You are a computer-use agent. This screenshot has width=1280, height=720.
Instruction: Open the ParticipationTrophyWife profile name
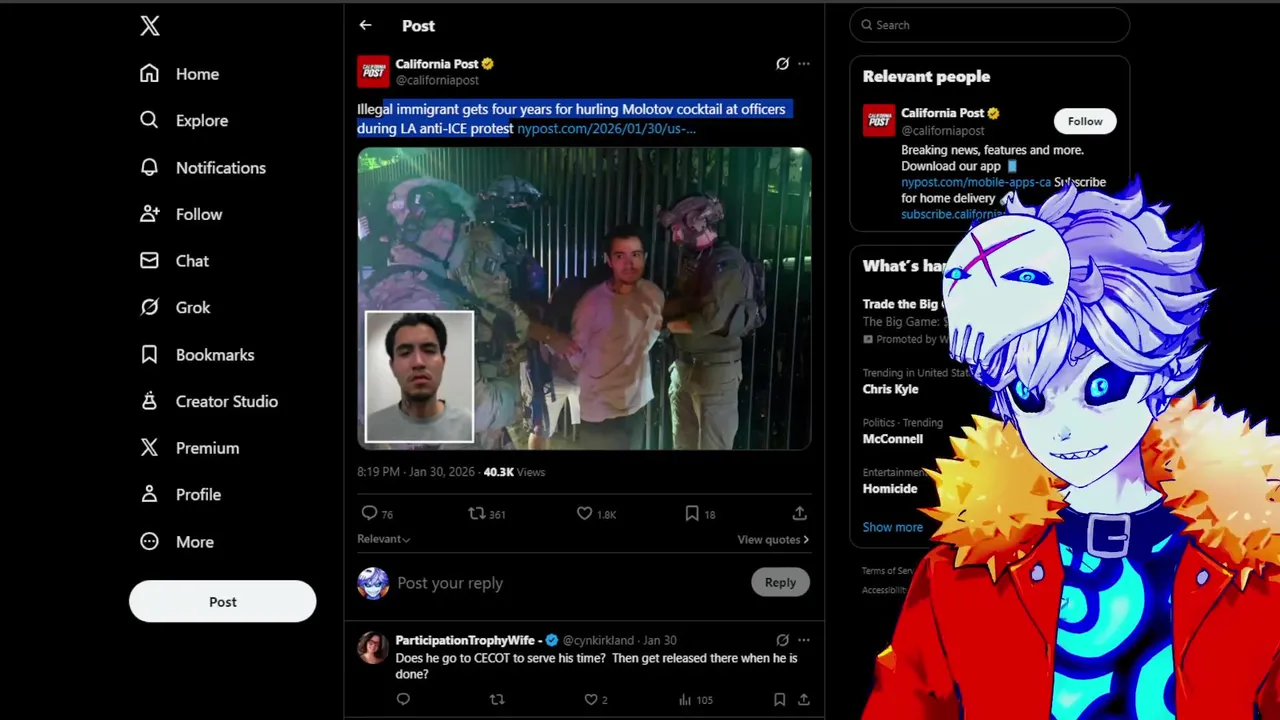(469, 640)
